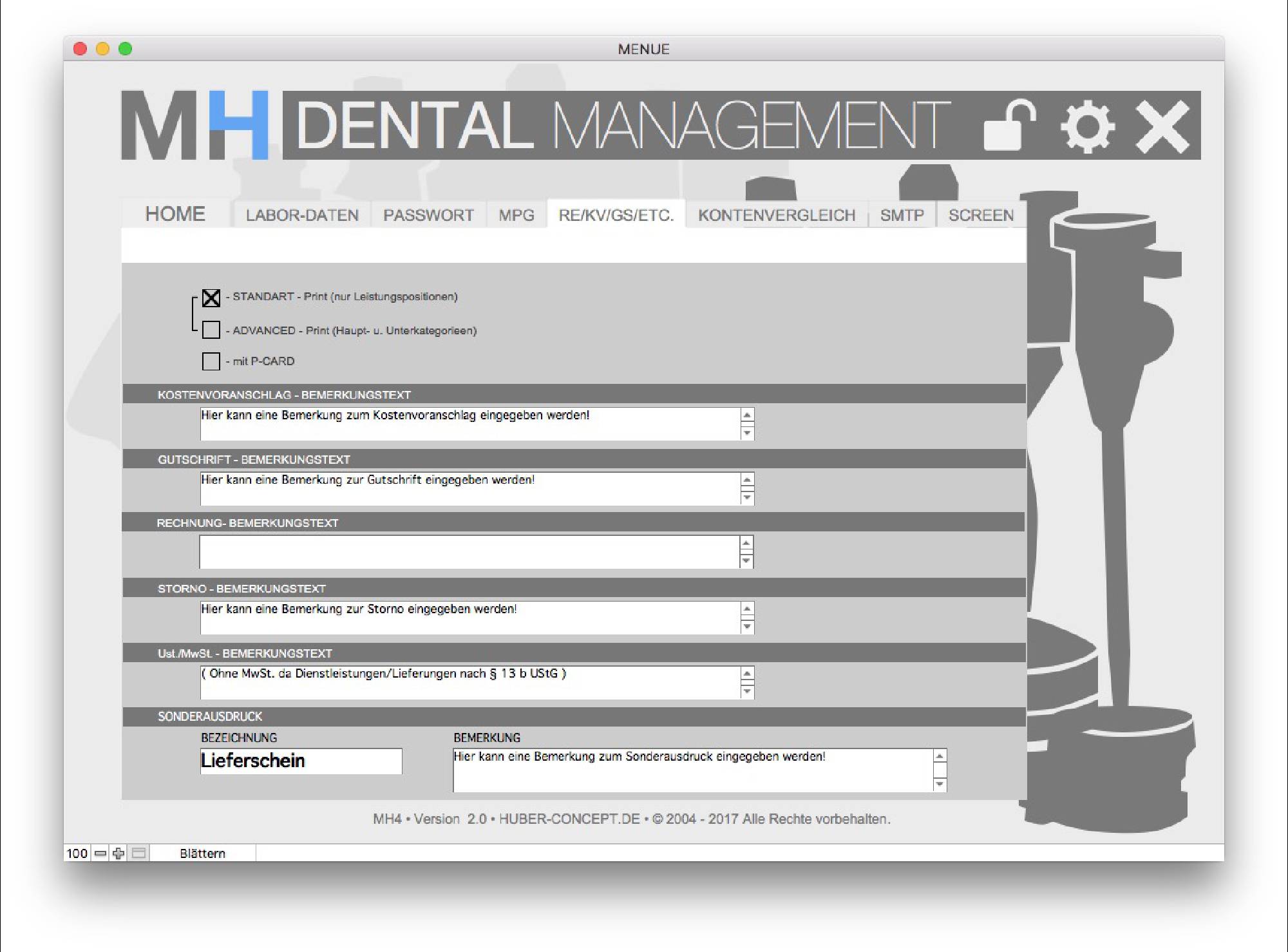This screenshot has height=952, width=1288.
Task: Click the empty Rechnung Bemerkungstext field
Action: (469, 552)
